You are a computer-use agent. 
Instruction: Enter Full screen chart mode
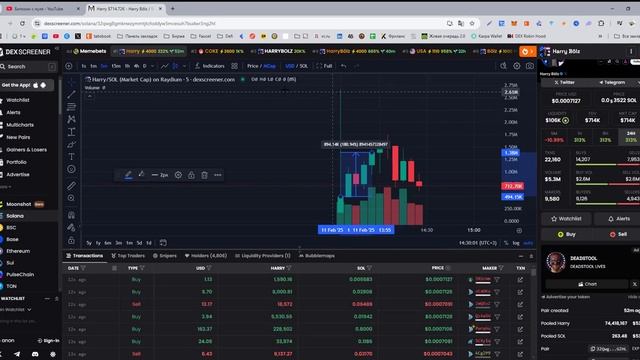(x=324, y=66)
